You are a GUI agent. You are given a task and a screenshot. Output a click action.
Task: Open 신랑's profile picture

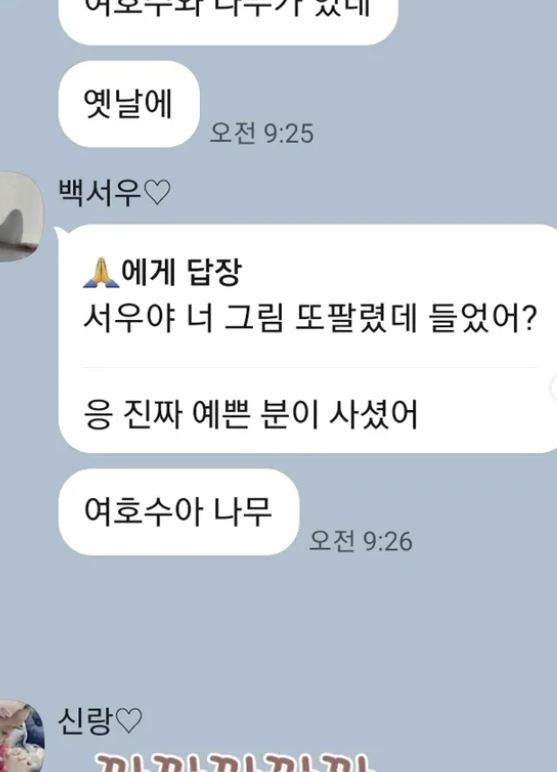20,736
